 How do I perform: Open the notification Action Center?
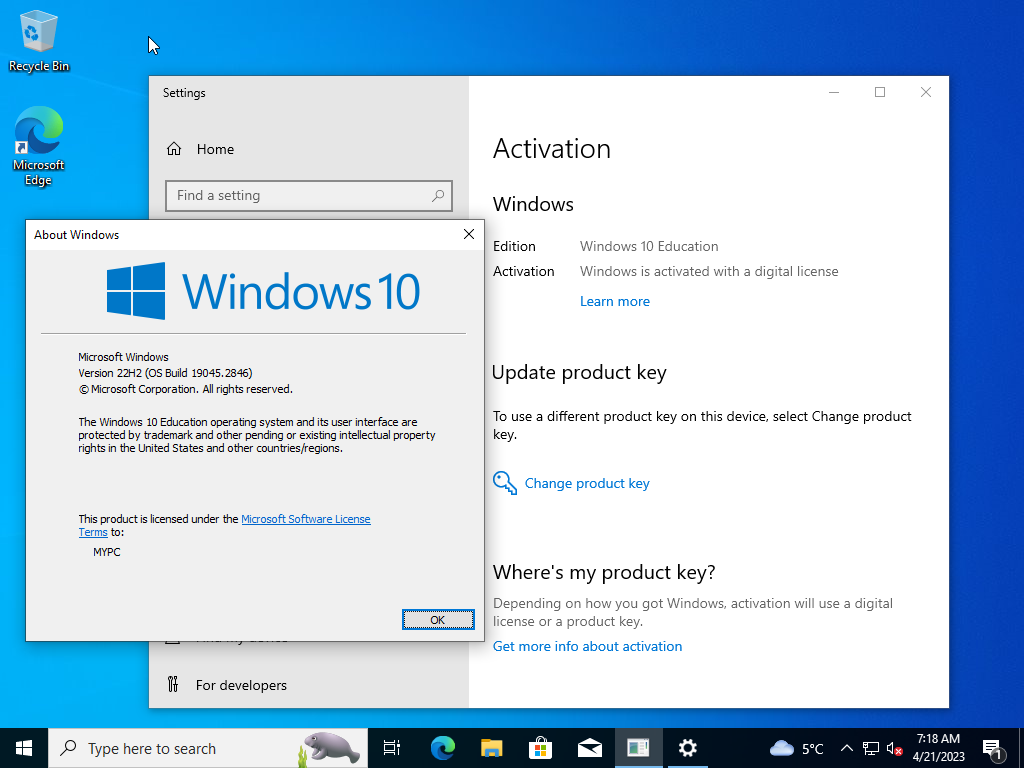(x=993, y=749)
